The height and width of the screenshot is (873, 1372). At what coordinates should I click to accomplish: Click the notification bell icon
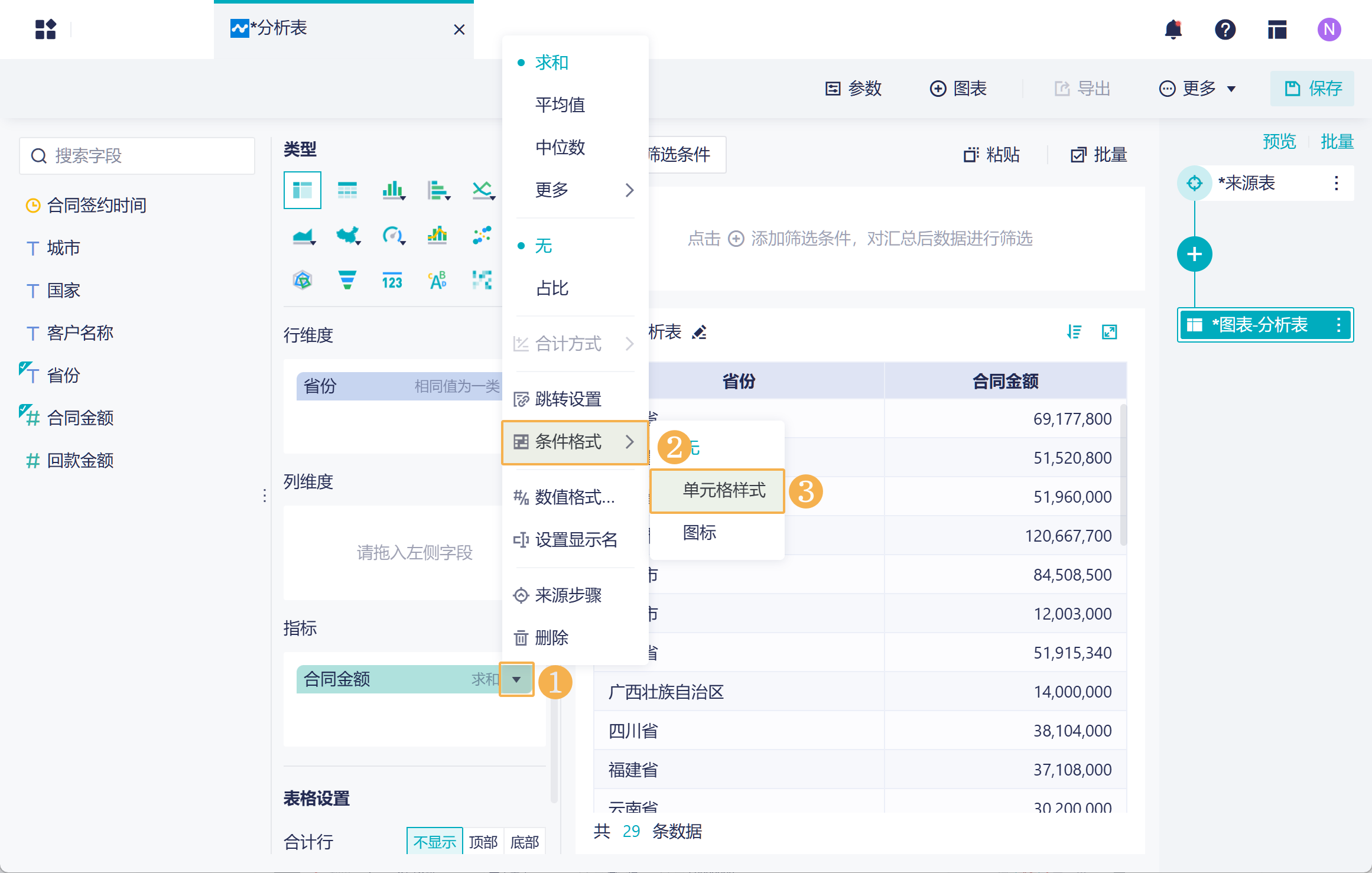(x=1173, y=30)
